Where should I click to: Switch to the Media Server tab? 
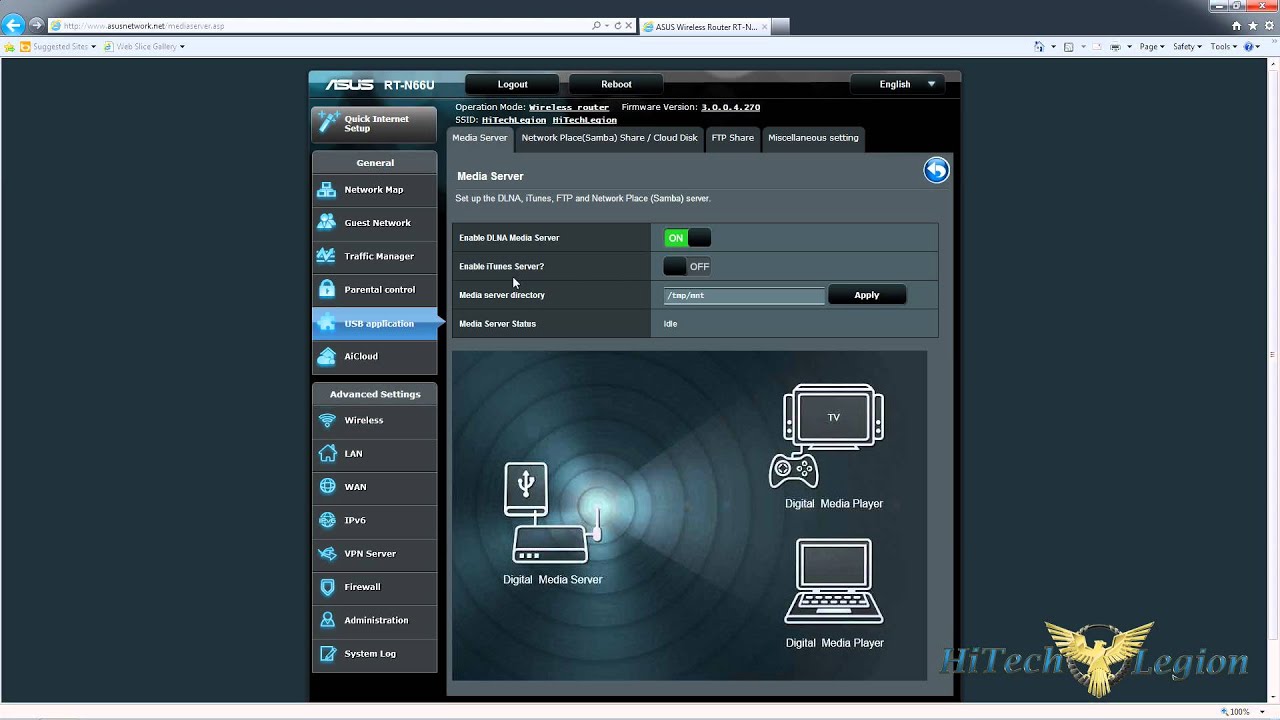[480, 138]
